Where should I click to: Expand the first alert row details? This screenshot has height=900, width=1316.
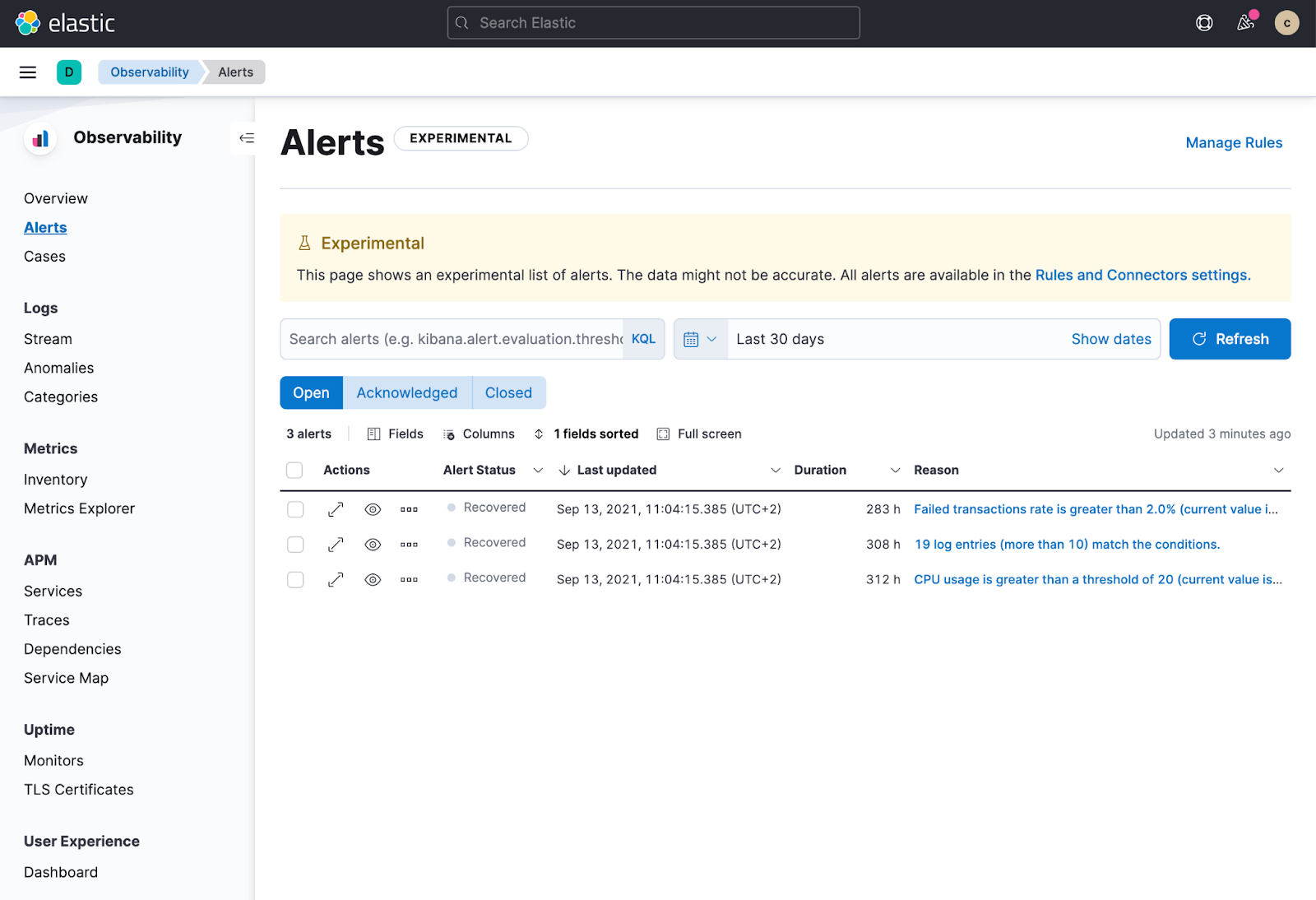point(336,508)
